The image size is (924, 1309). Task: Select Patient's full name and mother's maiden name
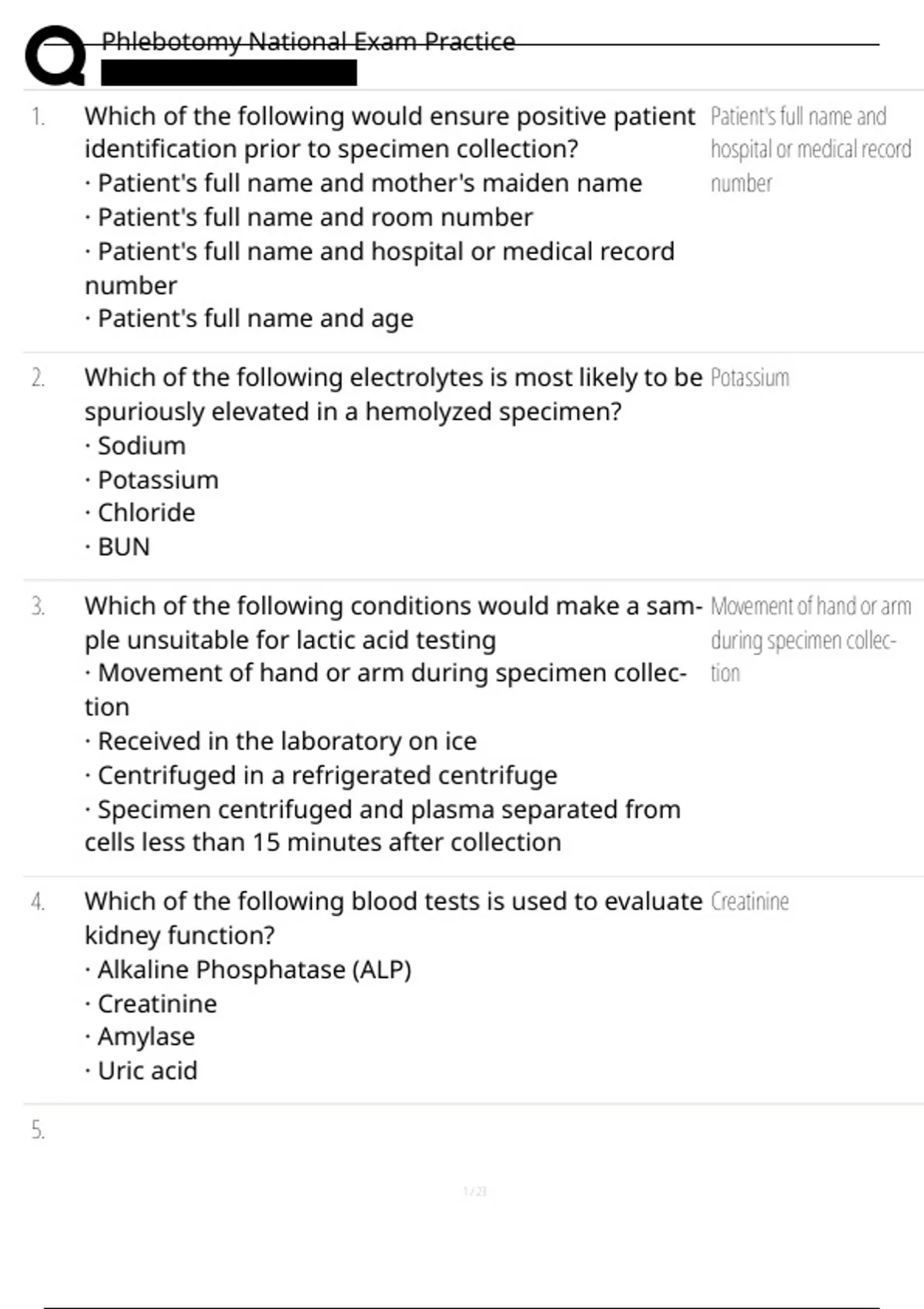click(370, 183)
